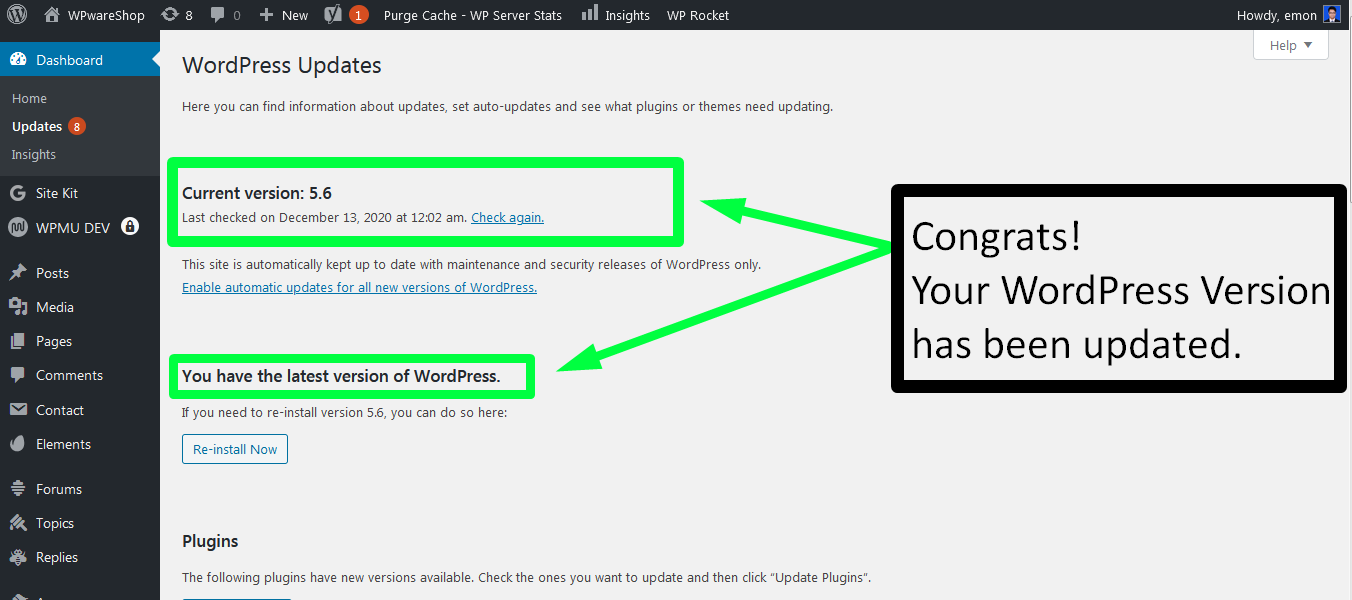Viewport: 1352px width, 600px height.
Task: Open Insights in the admin bar
Action: [x=615, y=15]
